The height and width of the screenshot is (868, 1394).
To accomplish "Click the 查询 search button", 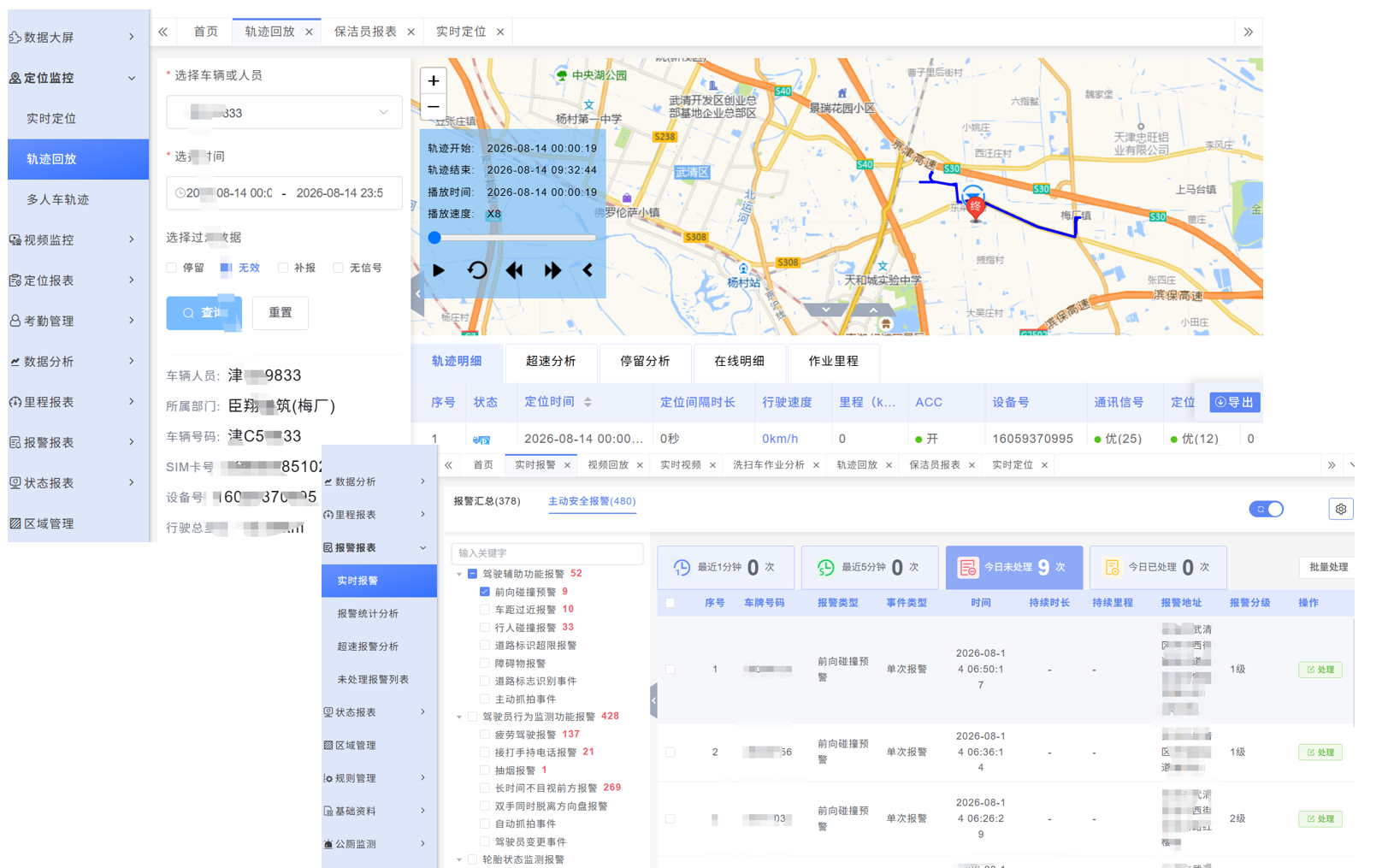I will (x=204, y=313).
